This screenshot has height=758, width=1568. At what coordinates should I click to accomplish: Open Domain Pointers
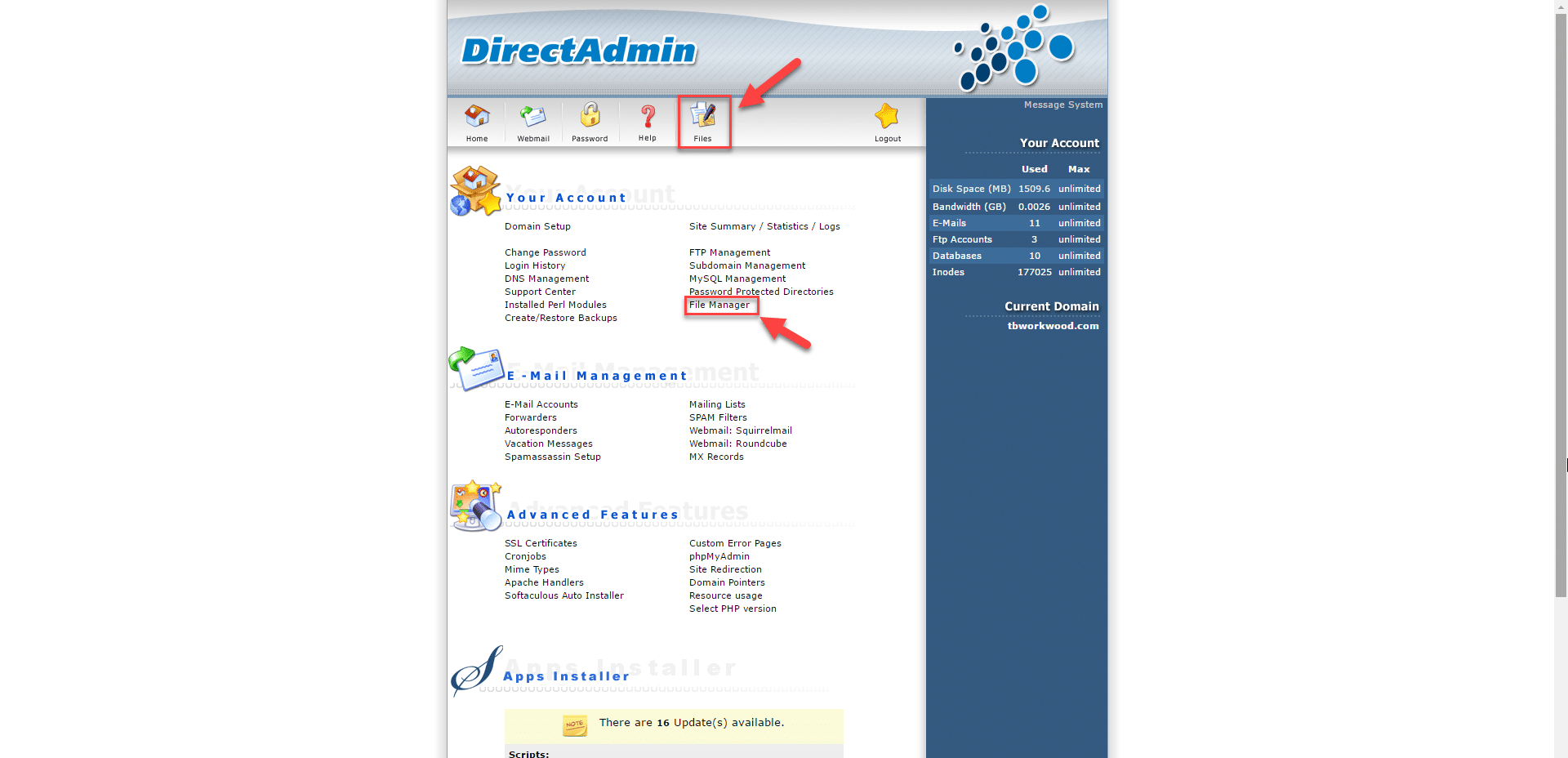click(727, 582)
